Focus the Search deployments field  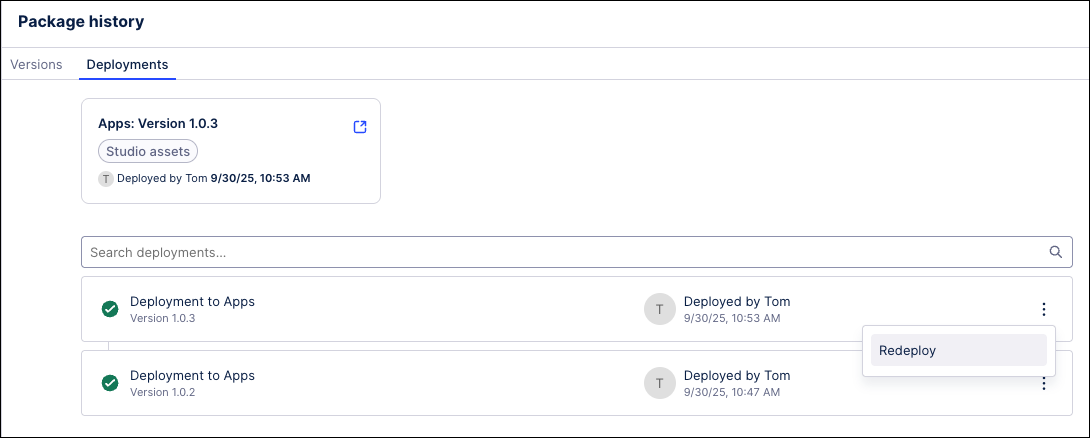click(560, 252)
